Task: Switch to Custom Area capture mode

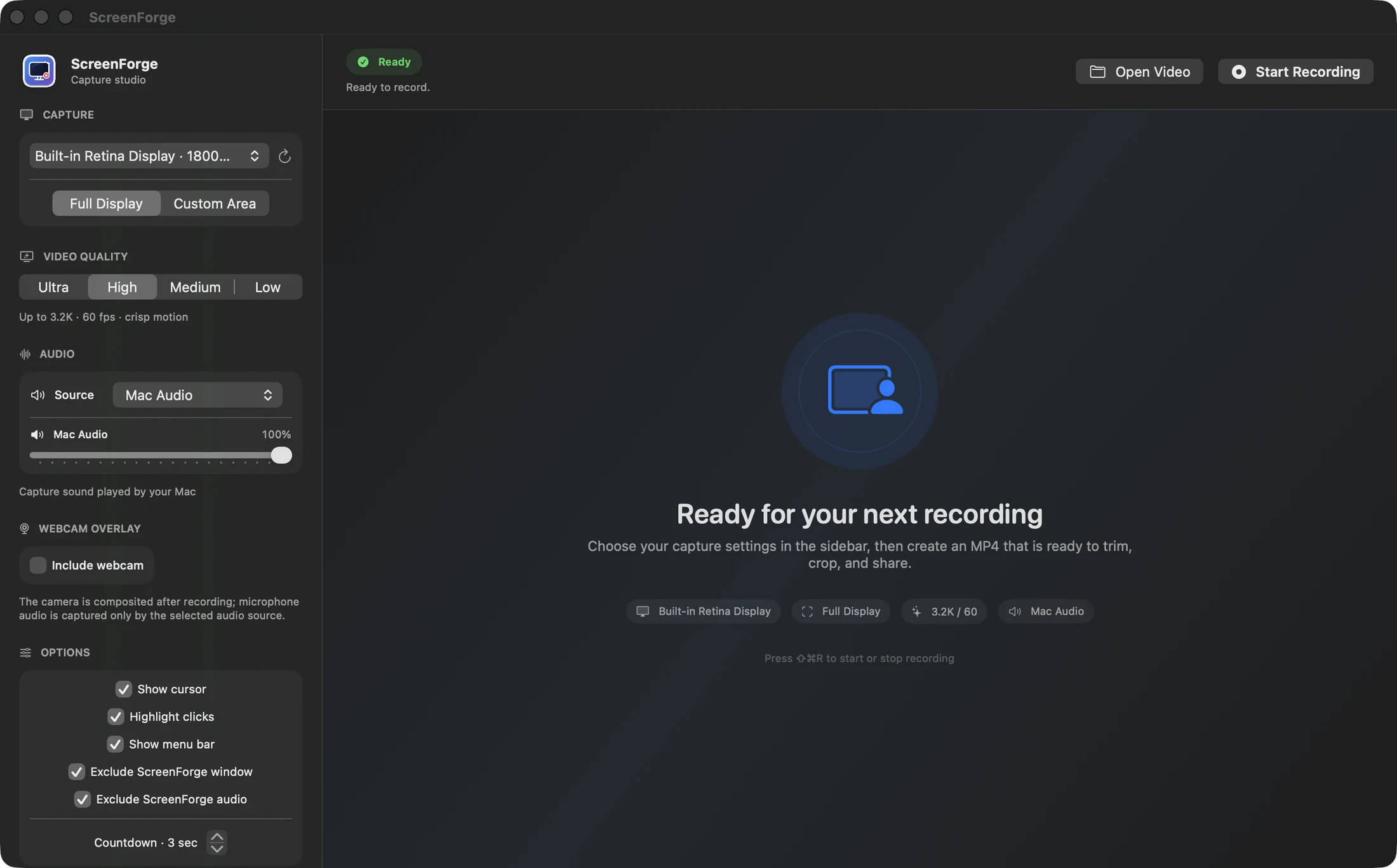Action: 215,203
